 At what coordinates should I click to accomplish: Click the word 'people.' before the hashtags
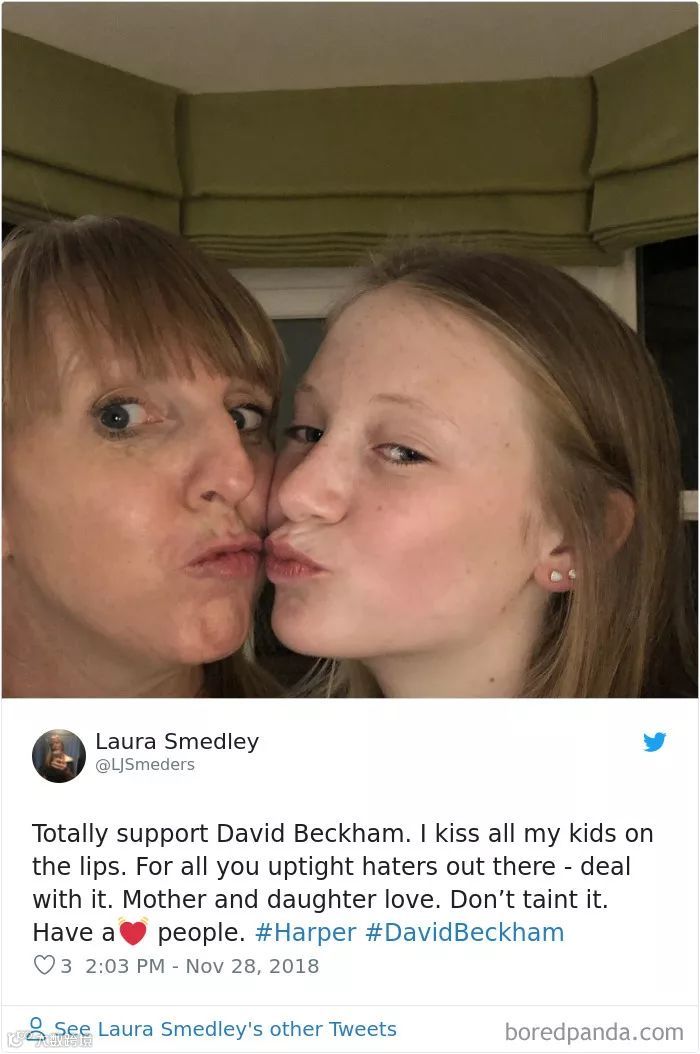coord(201,933)
